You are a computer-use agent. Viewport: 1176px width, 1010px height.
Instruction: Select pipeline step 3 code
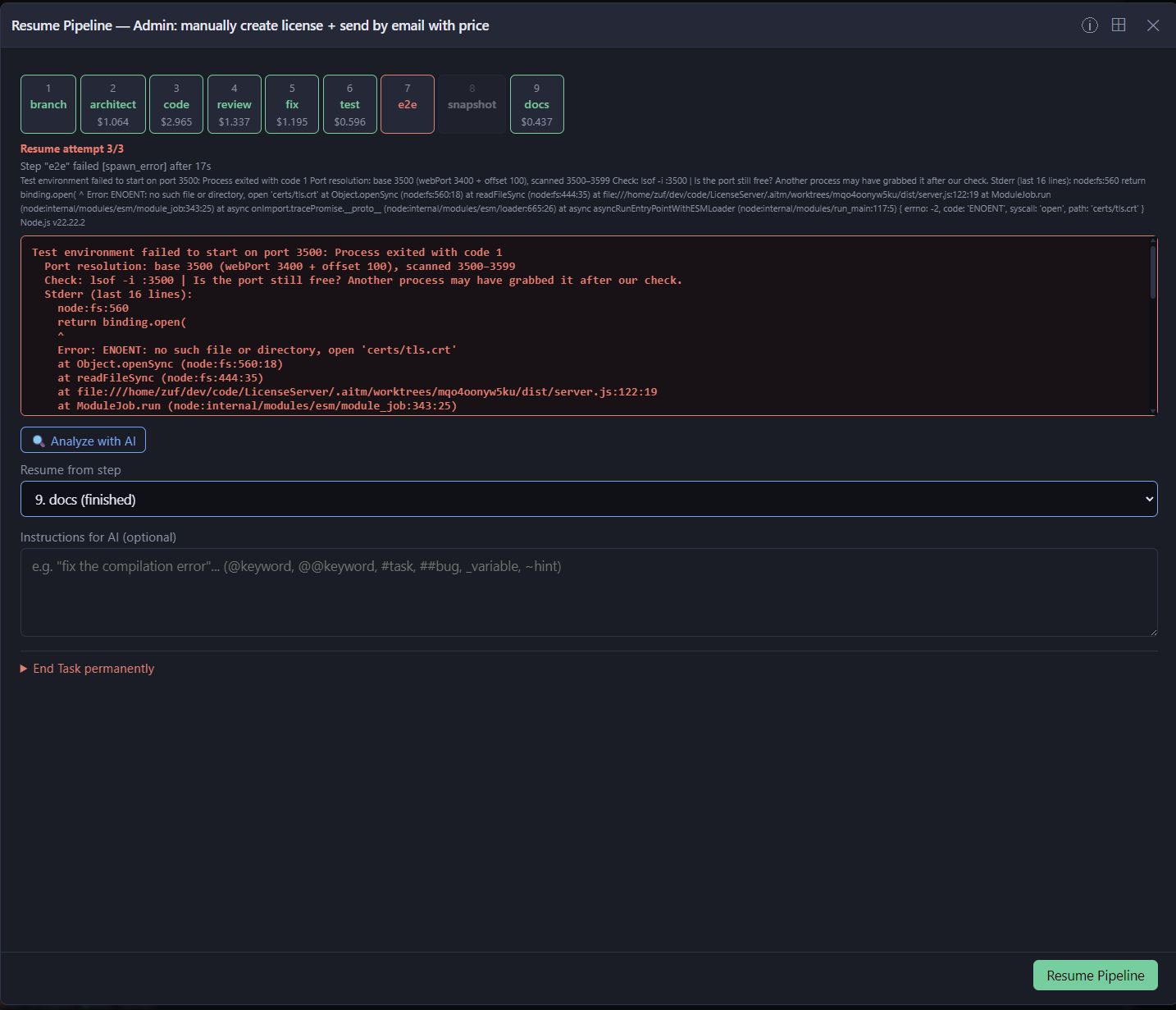[x=176, y=104]
